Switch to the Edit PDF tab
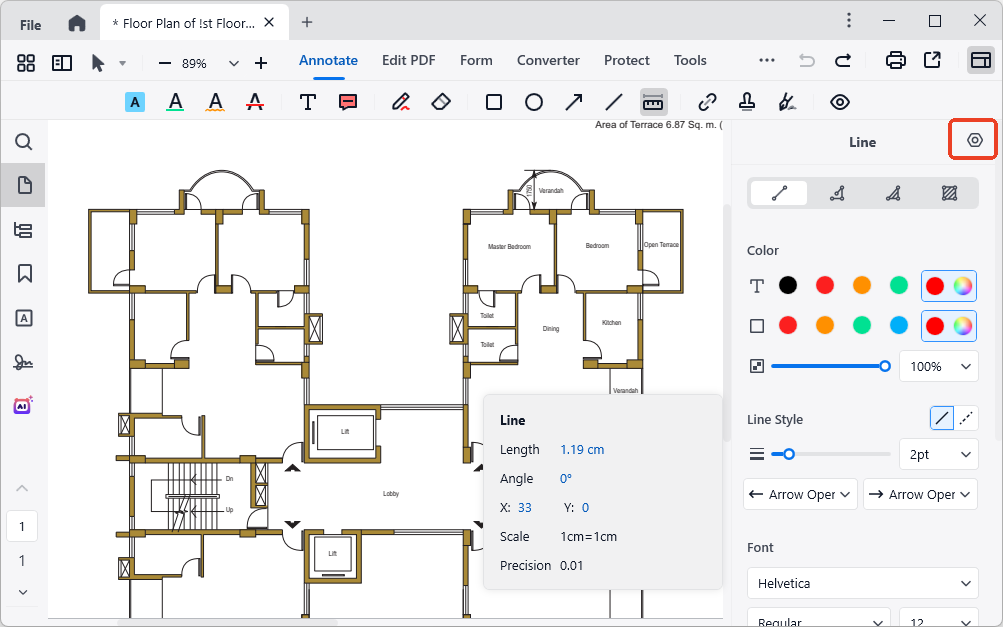Image resolution: width=1003 pixels, height=627 pixels. pyautogui.click(x=408, y=60)
